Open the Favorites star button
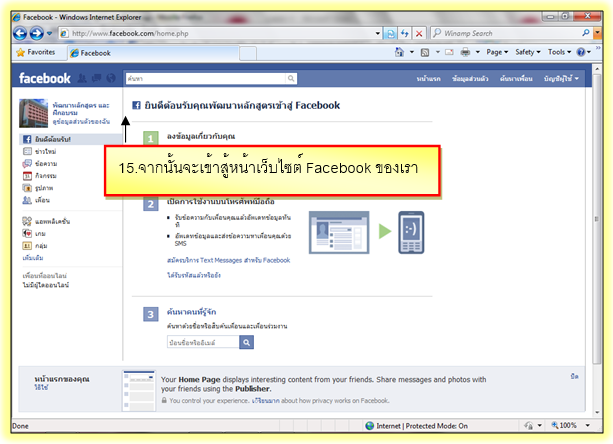Viewport: 613px width, 444px height. 36,52
